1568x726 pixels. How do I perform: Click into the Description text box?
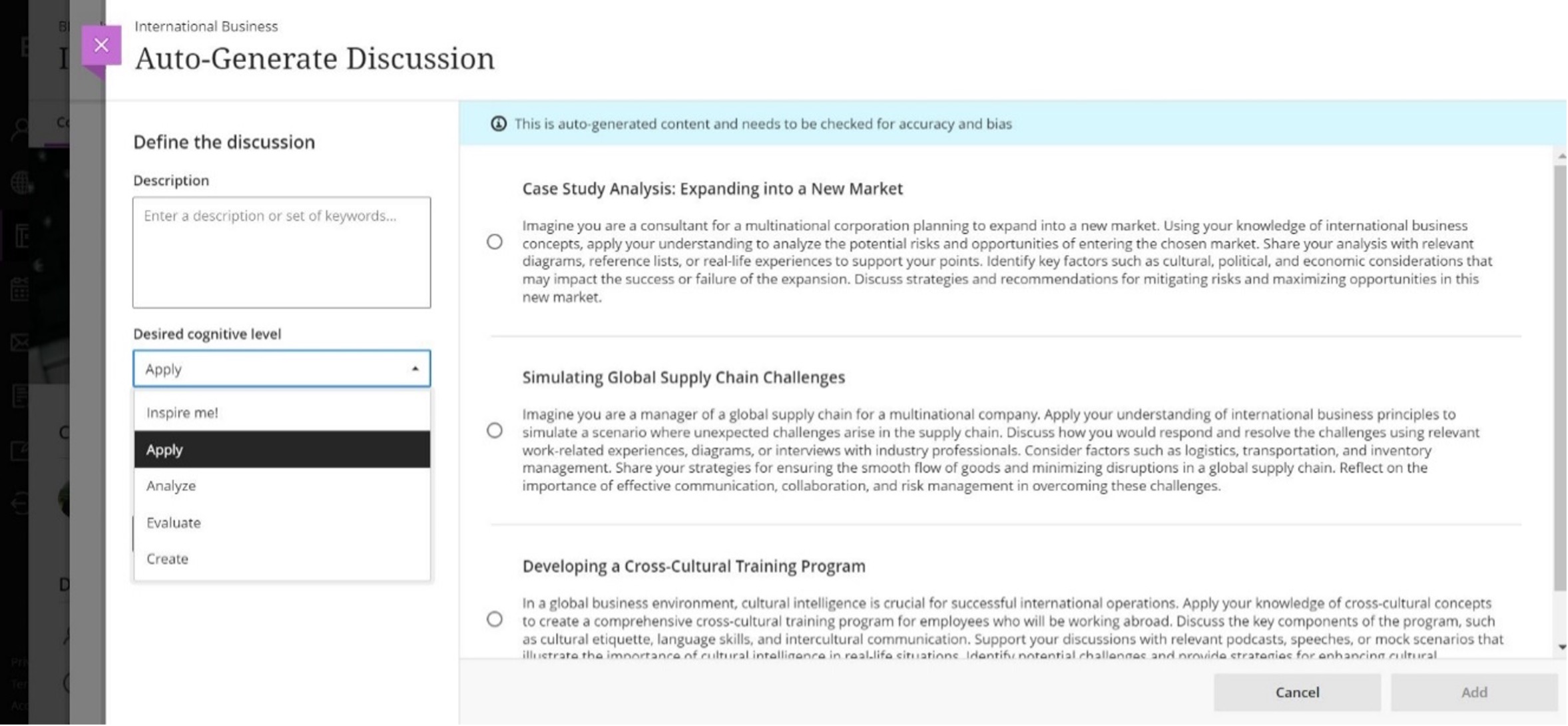282,252
